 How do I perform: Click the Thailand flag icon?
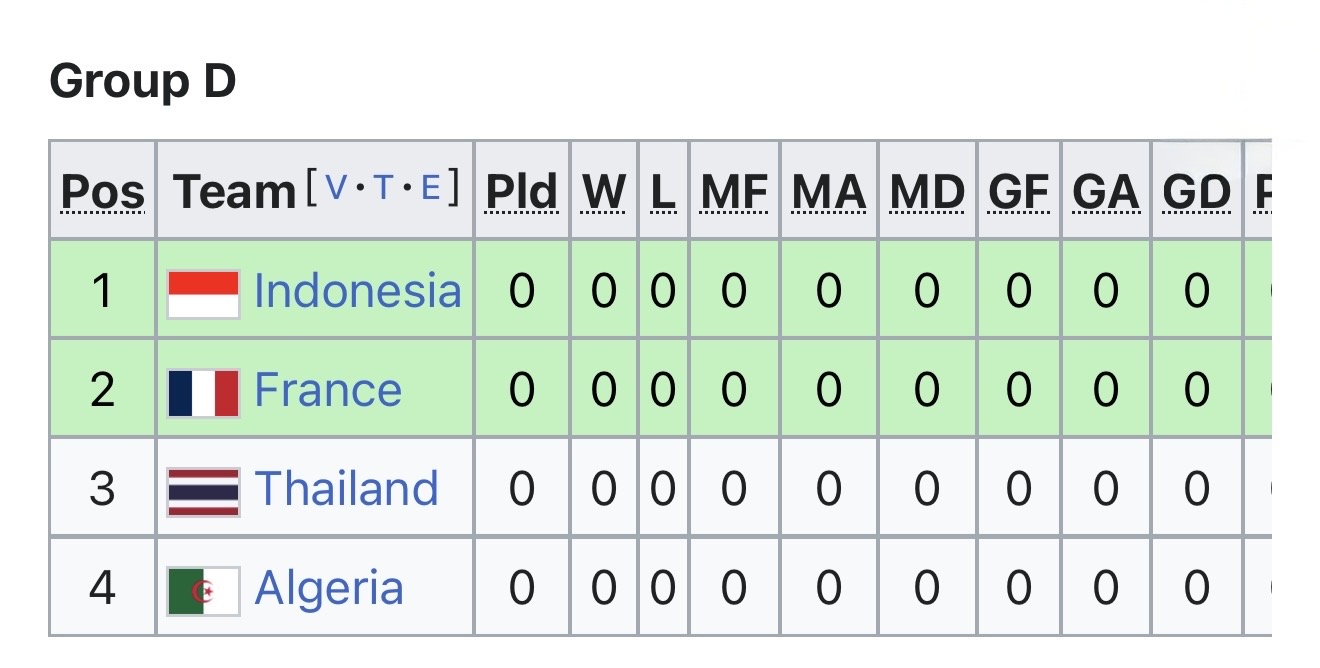pyautogui.click(x=203, y=491)
